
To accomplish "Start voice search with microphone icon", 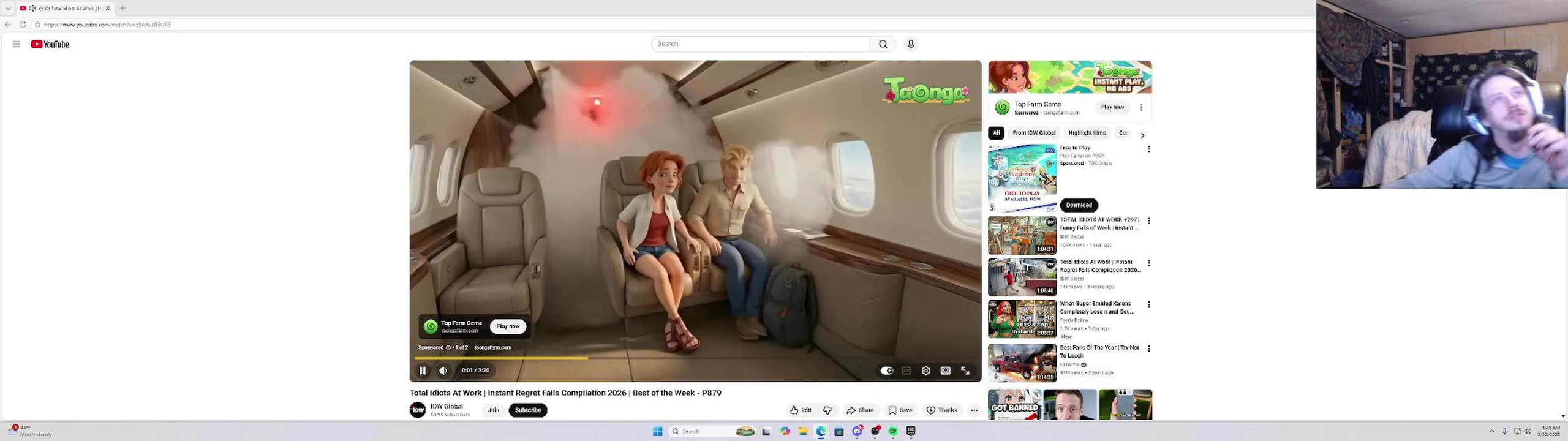I will point(911,44).
